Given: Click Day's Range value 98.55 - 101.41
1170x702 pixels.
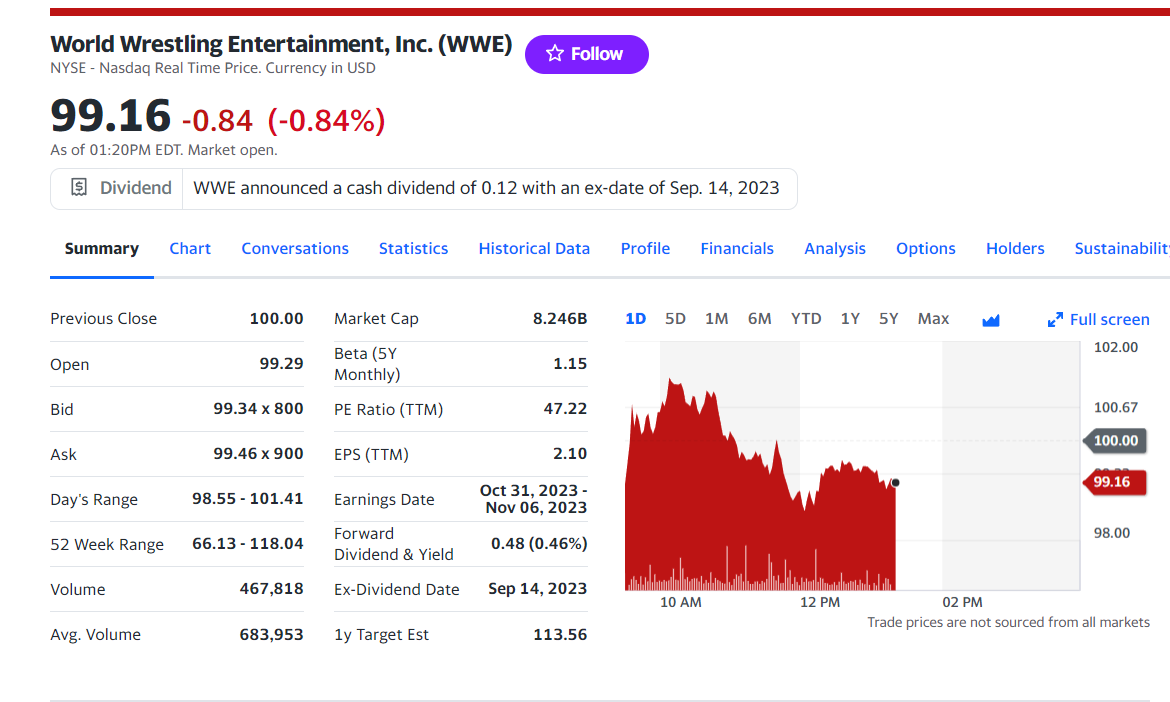Looking at the screenshot, I should pyautogui.click(x=248, y=498).
